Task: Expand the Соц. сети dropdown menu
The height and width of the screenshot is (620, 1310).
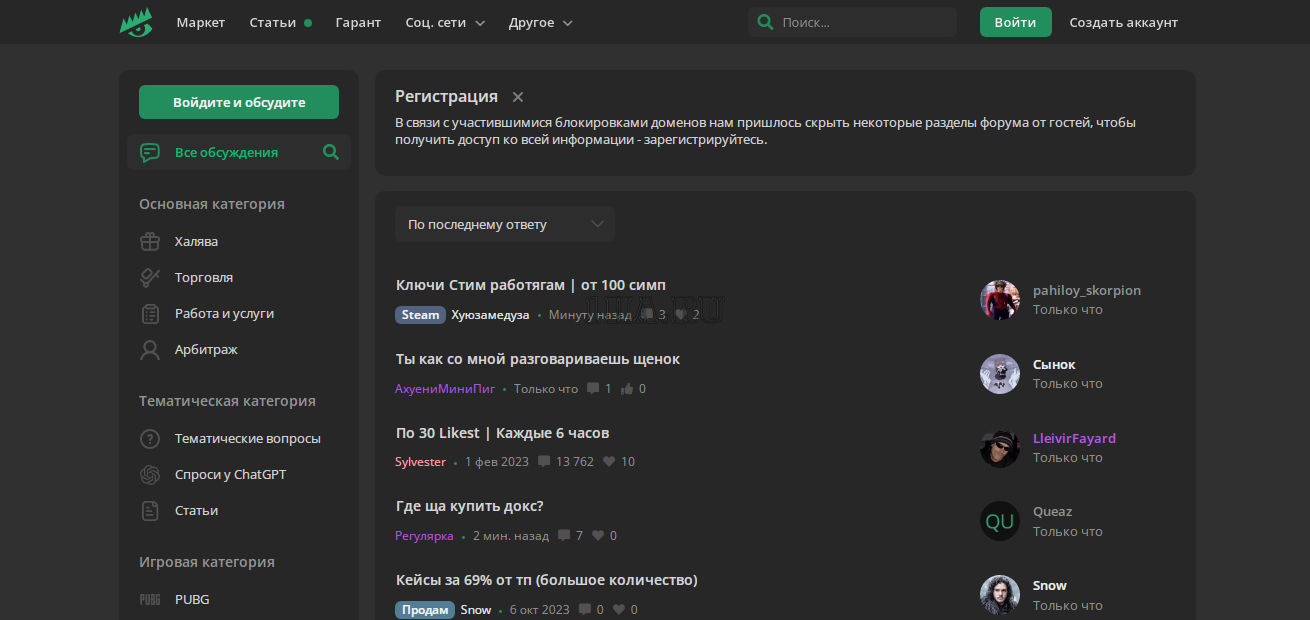Action: (x=445, y=22)
